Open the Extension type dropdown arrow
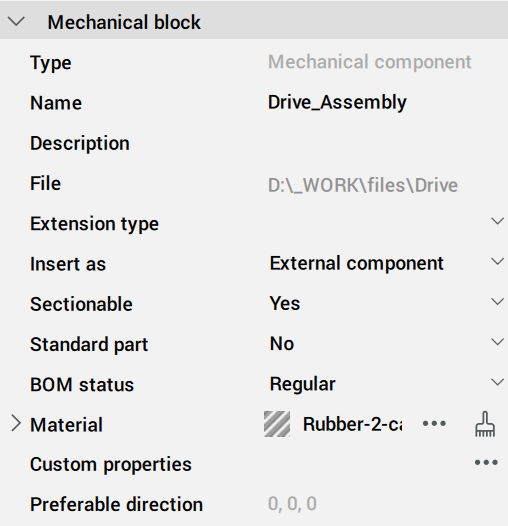Screen dimensions: 508x526 click(x=497, y=221)
